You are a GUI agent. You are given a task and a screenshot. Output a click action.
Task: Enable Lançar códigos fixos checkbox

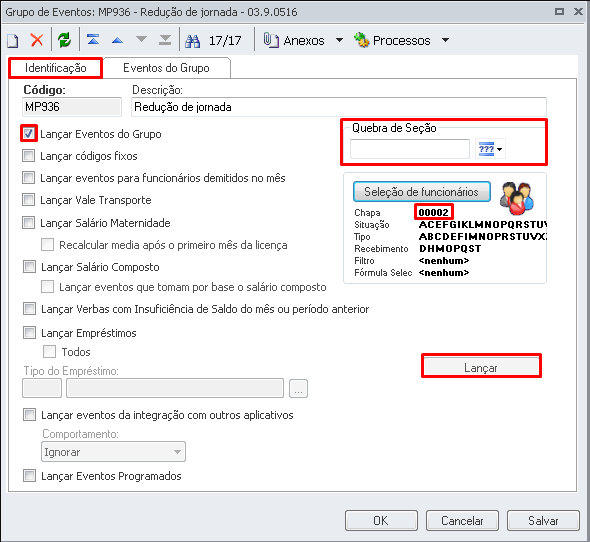click(29, 155)
